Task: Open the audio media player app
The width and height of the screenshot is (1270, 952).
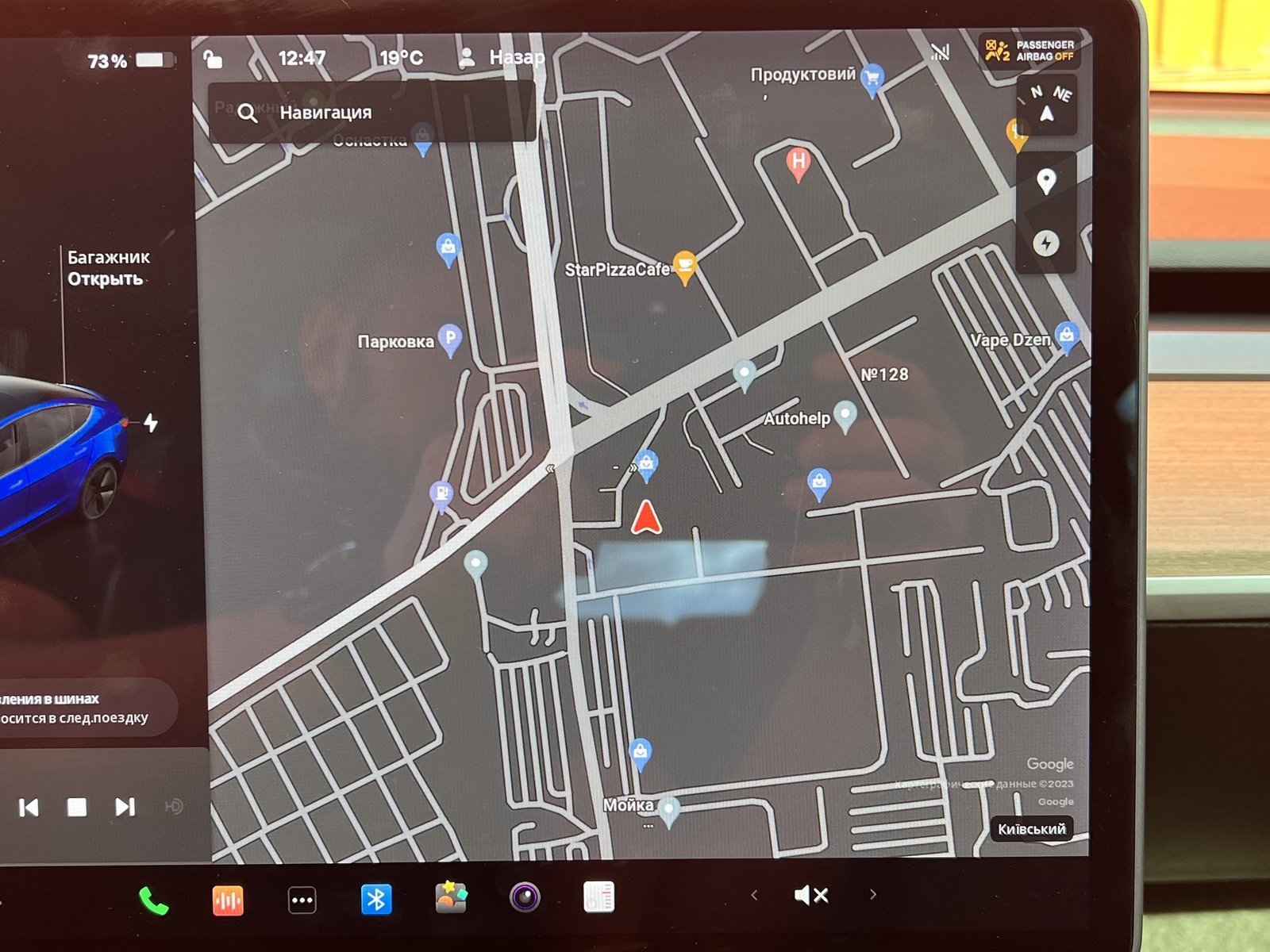Action: coord(228,900)
